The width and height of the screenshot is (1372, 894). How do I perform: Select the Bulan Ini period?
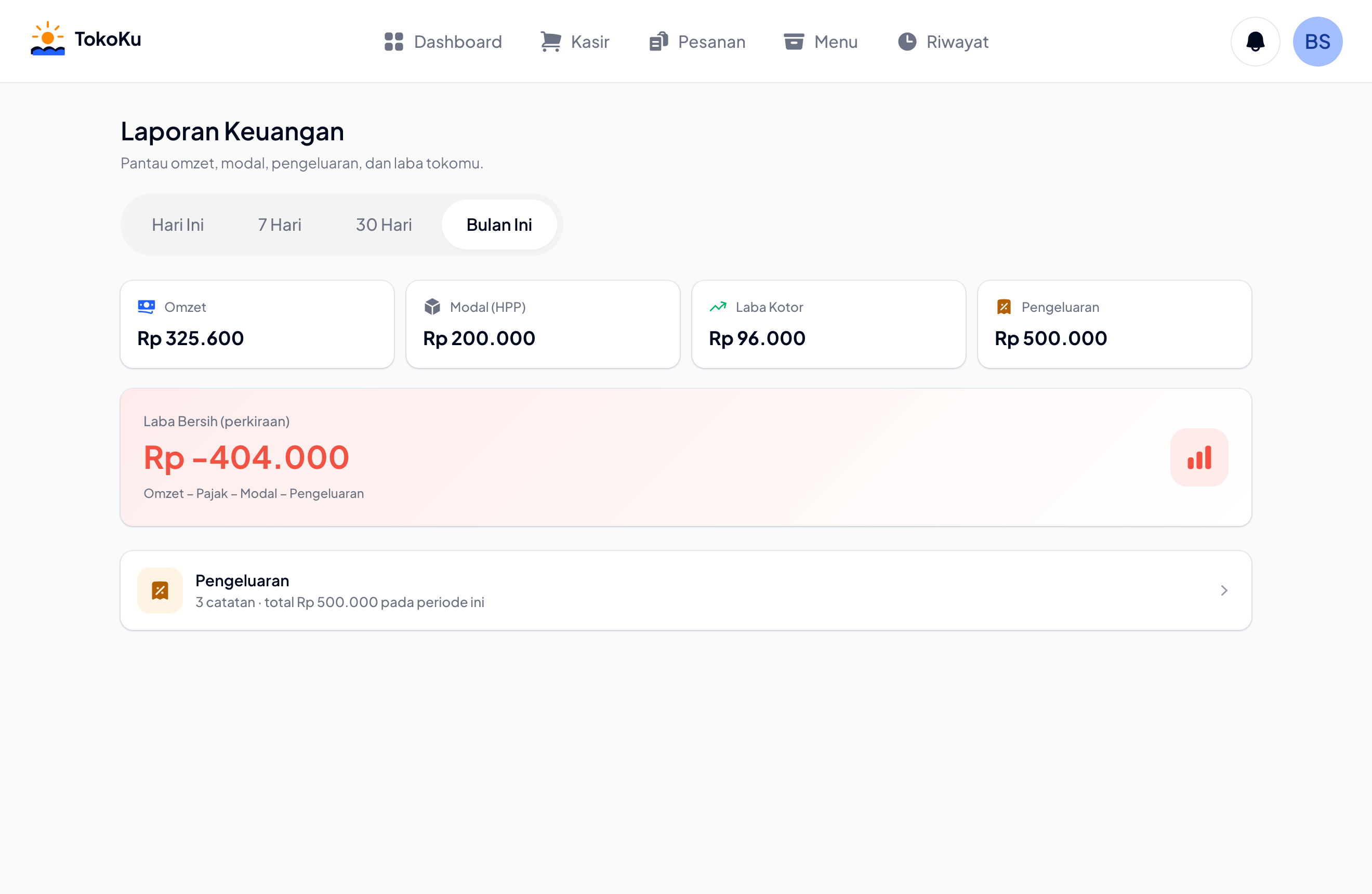[x=499, y=225]
